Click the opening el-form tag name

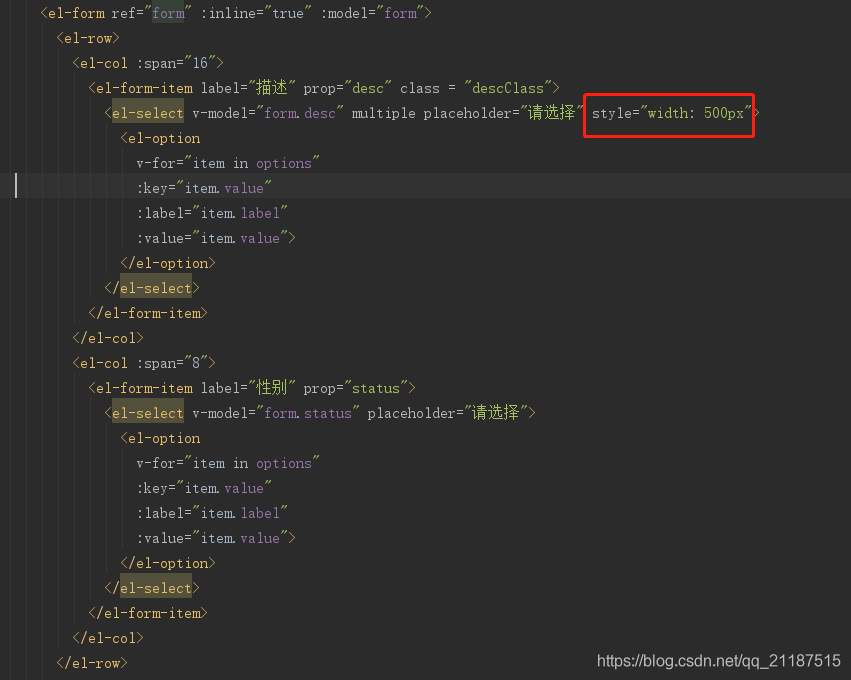tap(76, 13)
